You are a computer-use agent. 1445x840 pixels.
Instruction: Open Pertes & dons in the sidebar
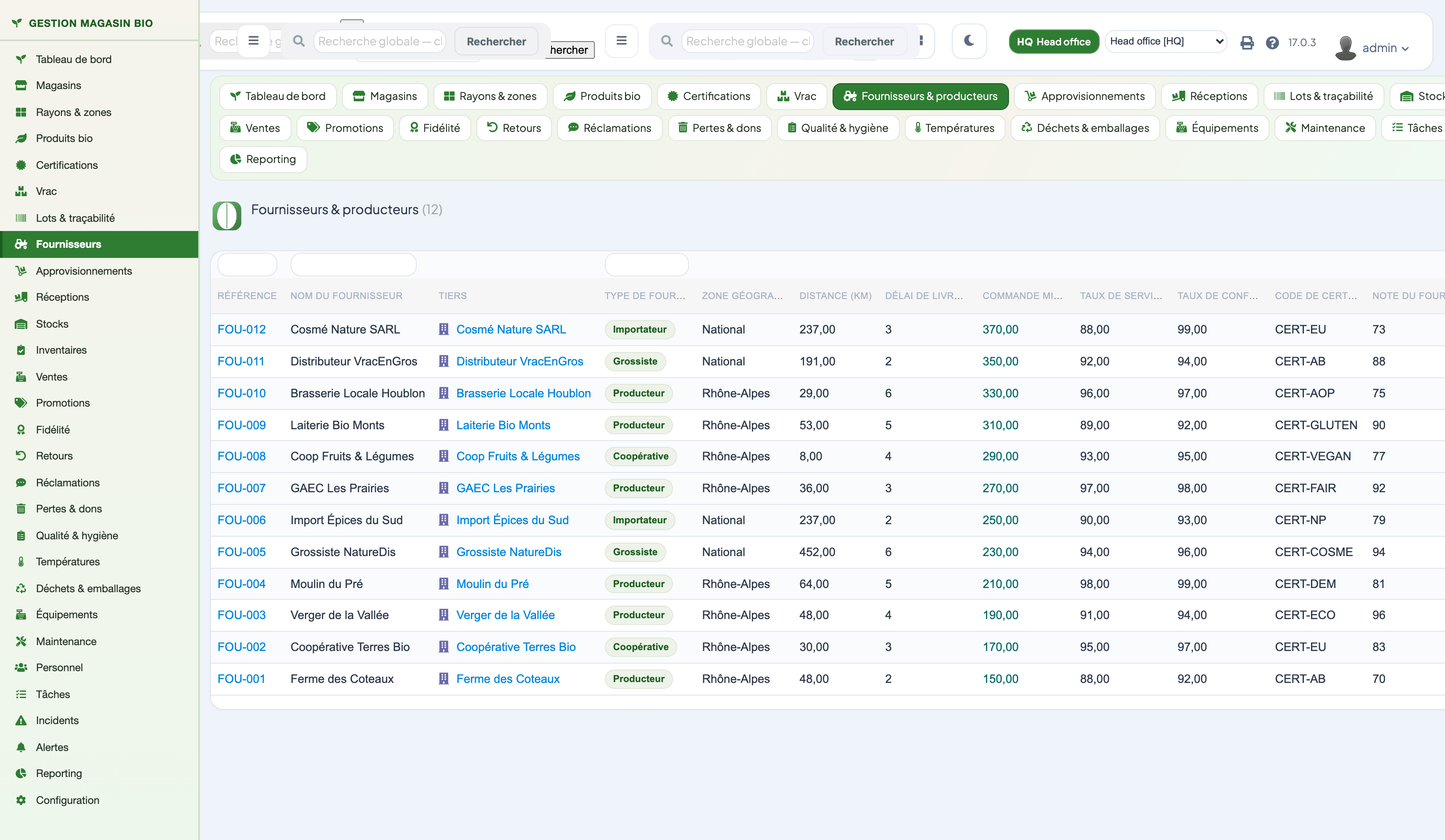click(99, 509)
